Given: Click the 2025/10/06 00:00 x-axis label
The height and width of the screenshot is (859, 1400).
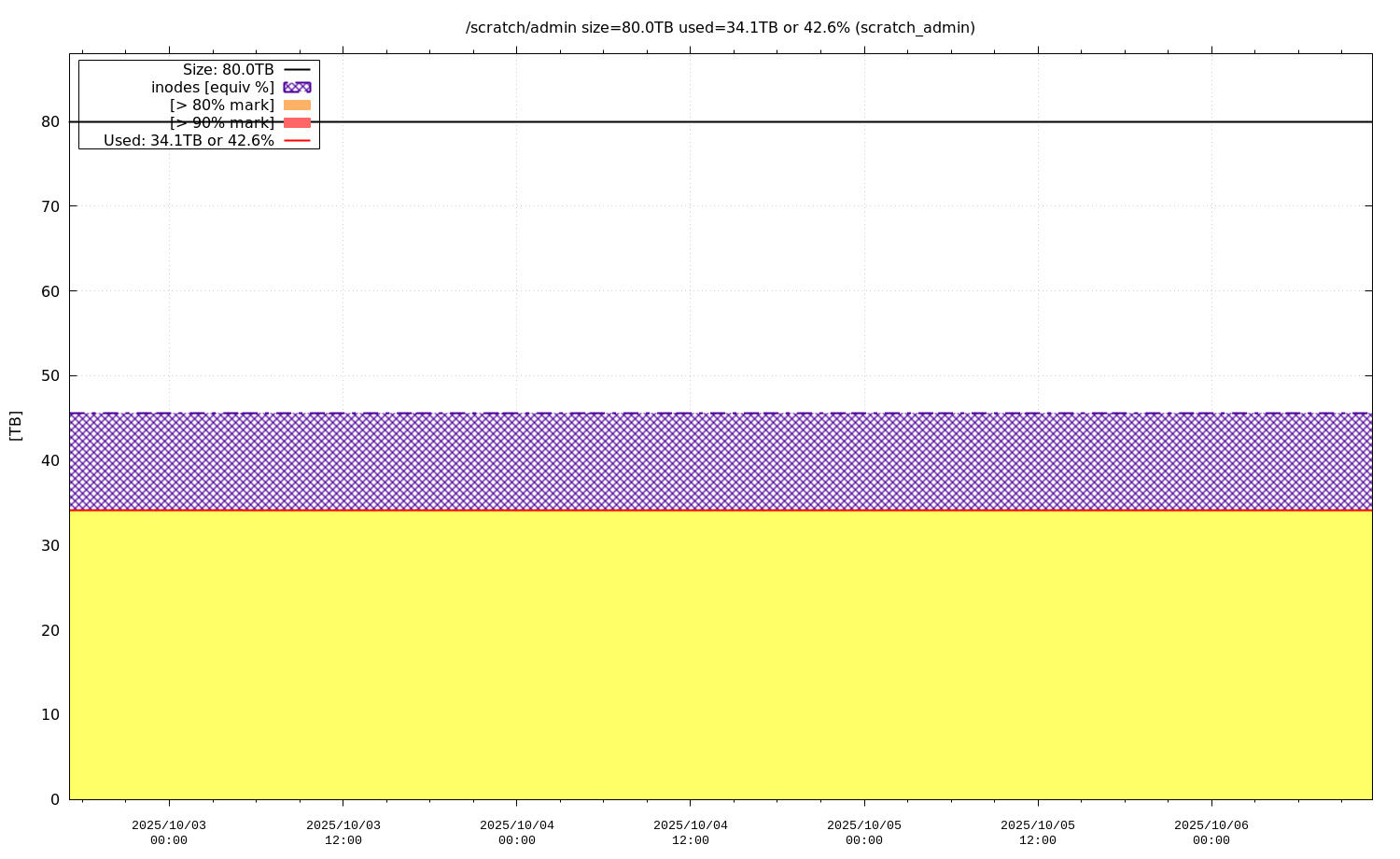Looking at the screenshot, I should [1211, 832].
